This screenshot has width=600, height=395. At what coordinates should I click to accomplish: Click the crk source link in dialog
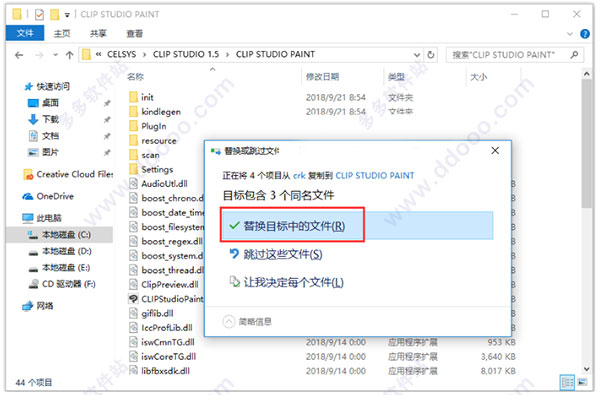click(x=299, y=176)
